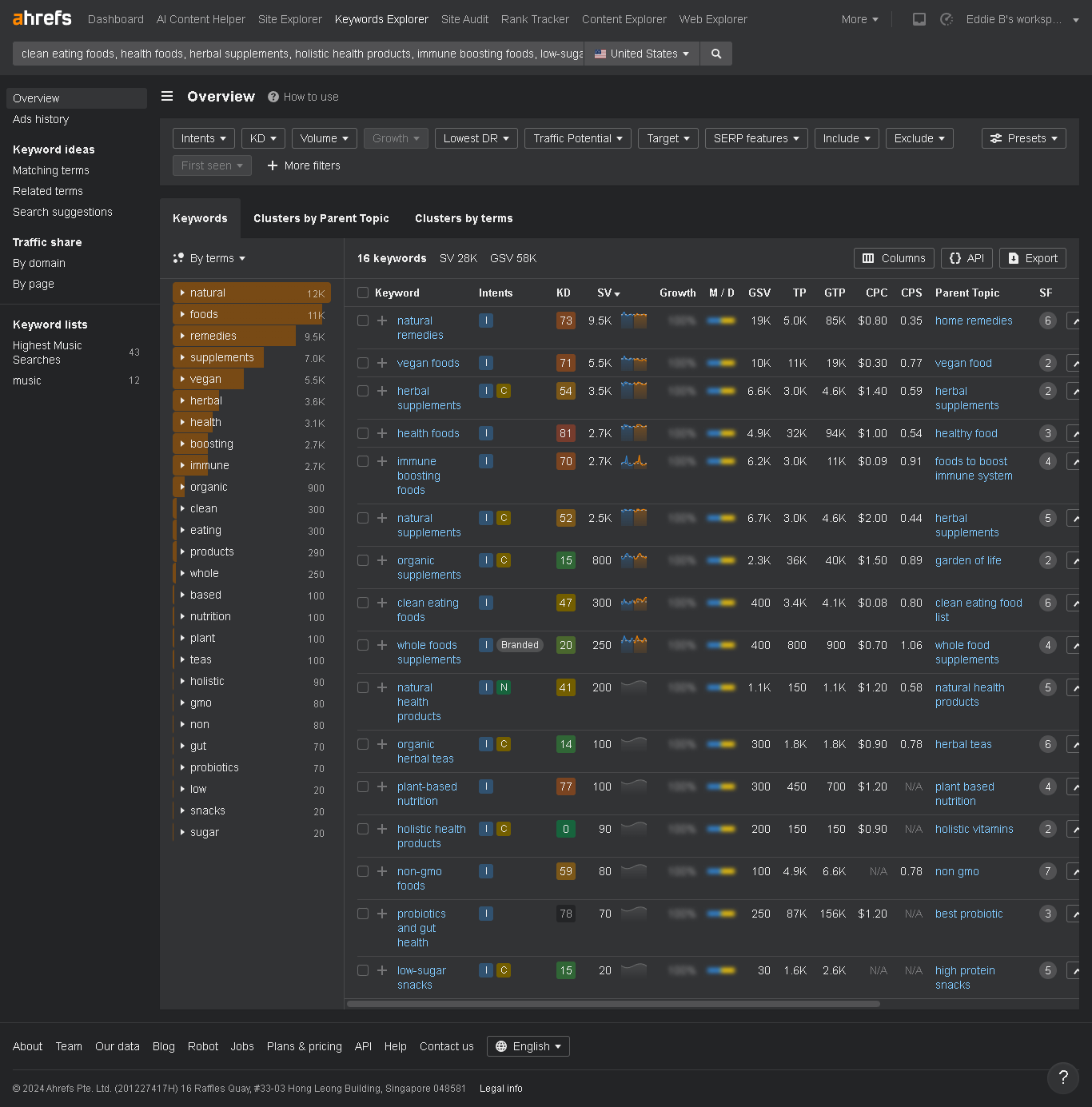1092x1107 pixels.
Task: Check the natural remedies row checkbox
Action: pyautogui.click(x=363, y=321)
